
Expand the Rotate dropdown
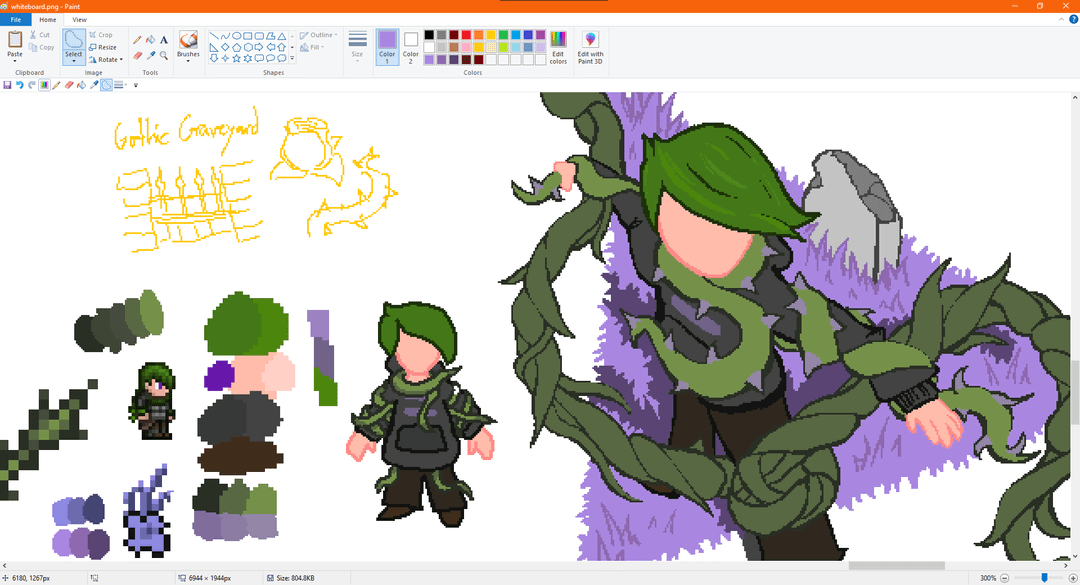pyautogui.click(x=121, y=60)
